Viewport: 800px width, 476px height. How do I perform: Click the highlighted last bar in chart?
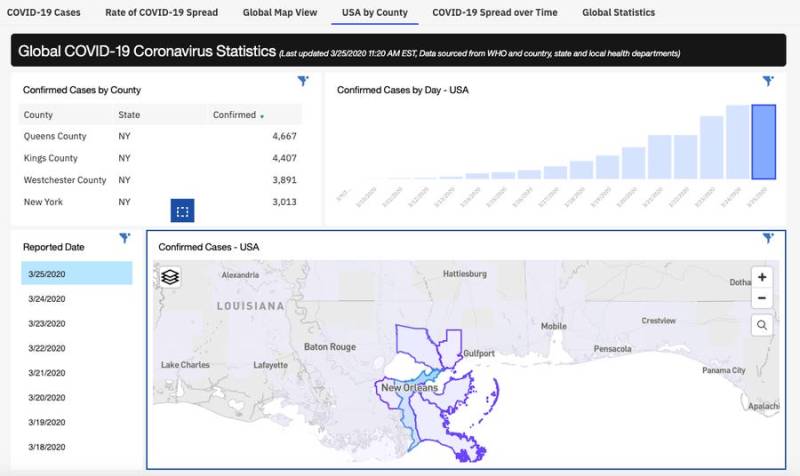[763, 142]
